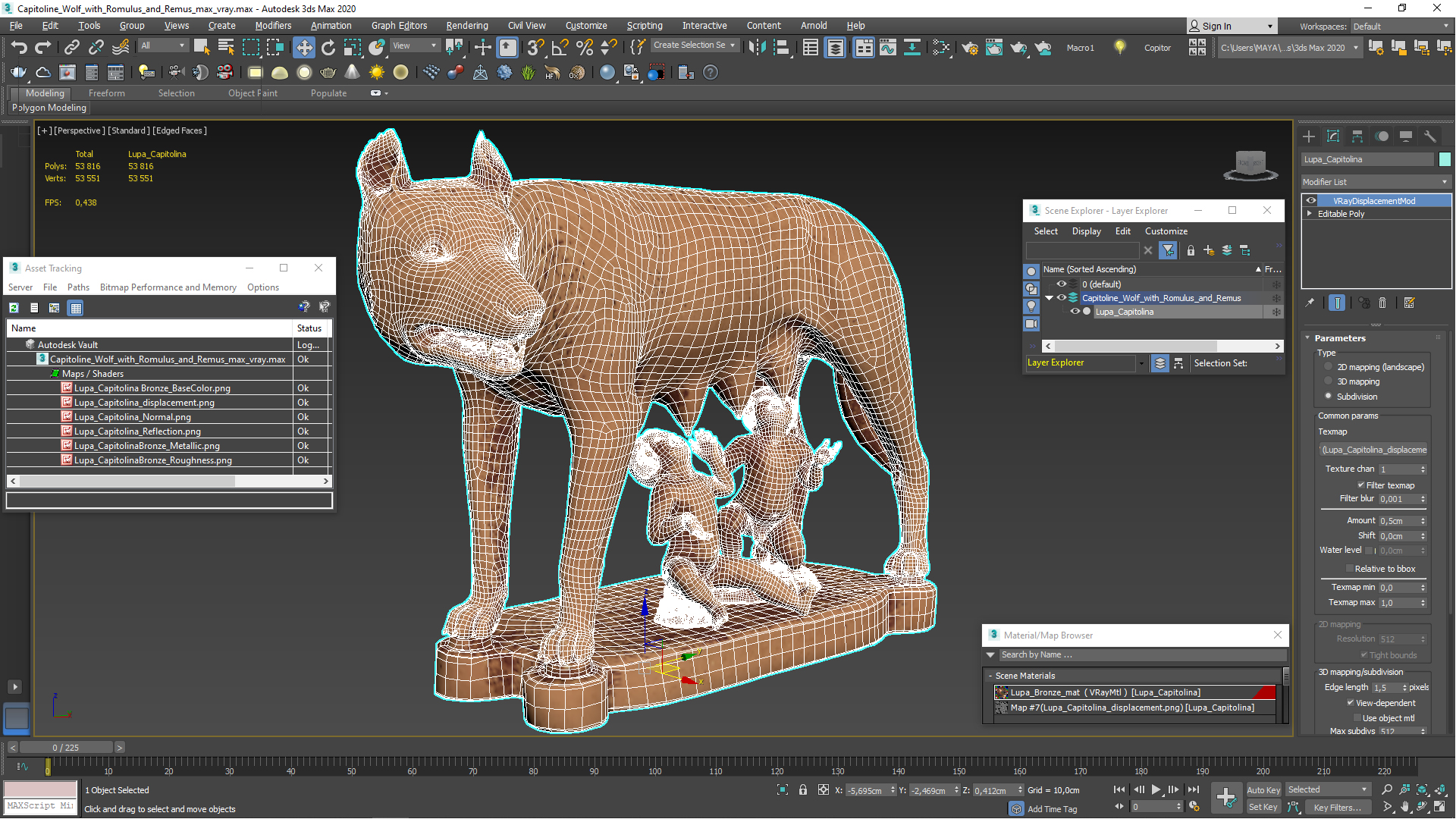The height and width of the screenshot is (819, 1456).
Task: Click the Play Animation button
Action: point(1156,789)
